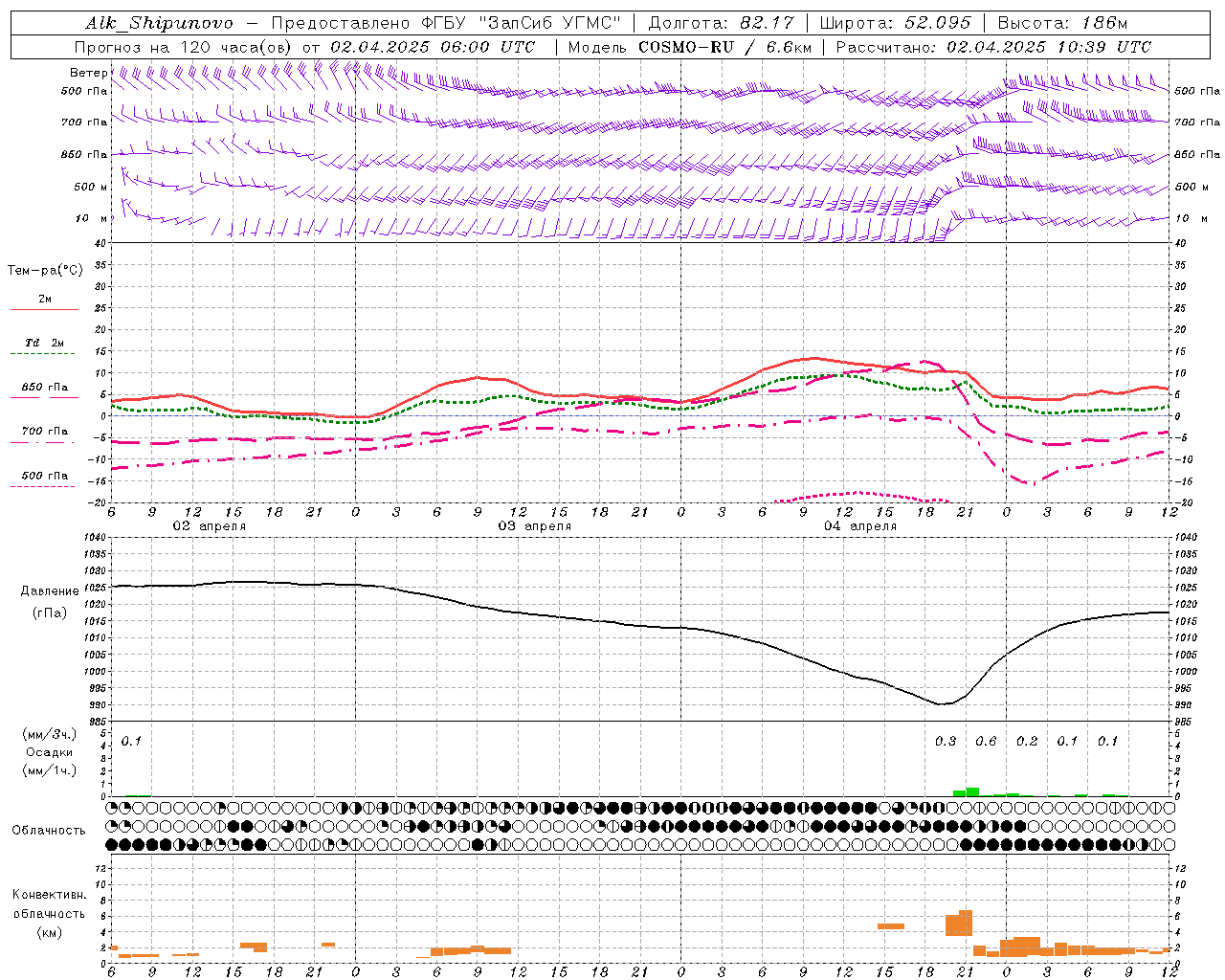The height and width of the screenshot is (980, 1225).
Task: Click the '0.2' precipitation amount value
Action: (1027, 741)
